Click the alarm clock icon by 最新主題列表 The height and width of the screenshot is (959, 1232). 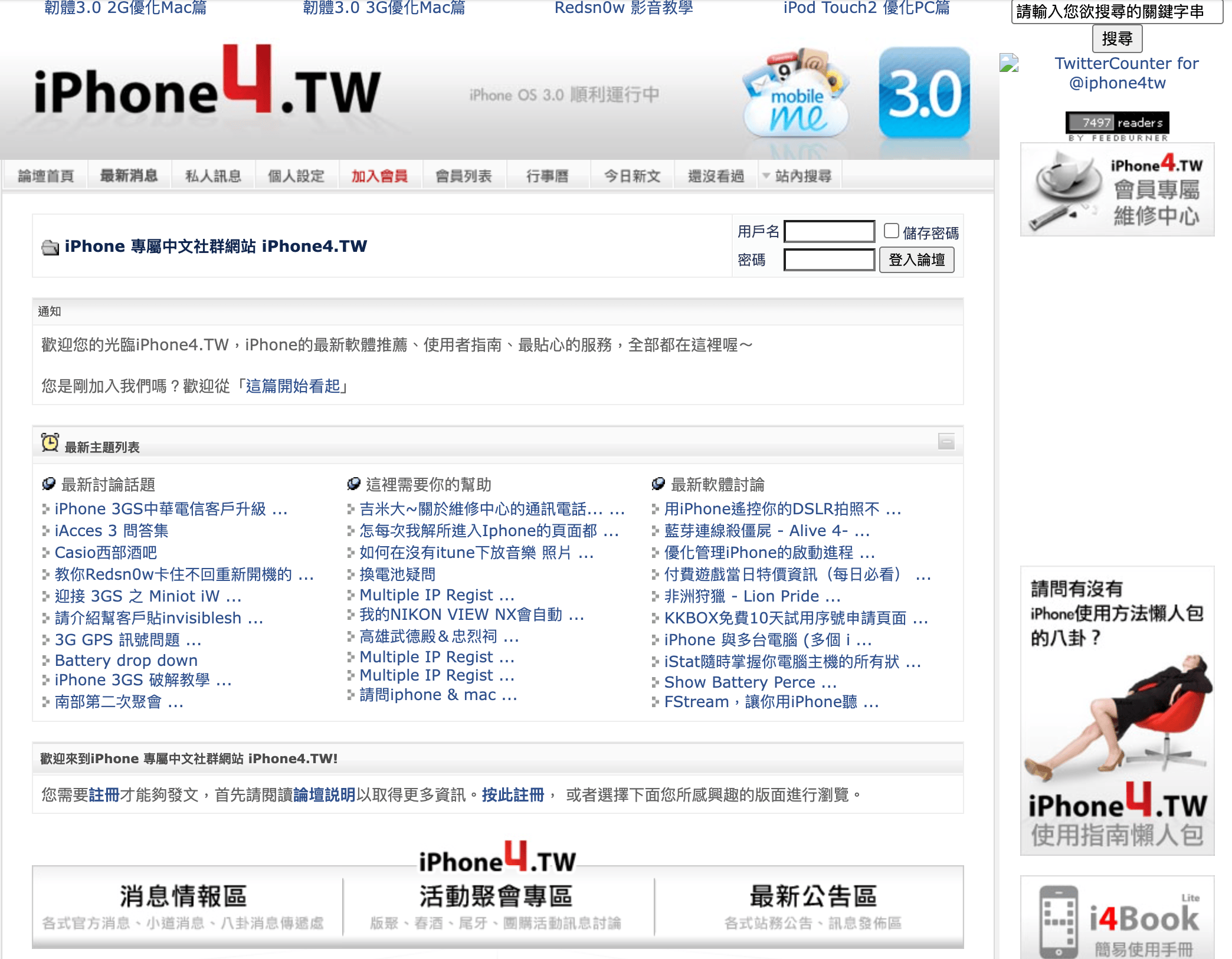[x=50, y=442]
